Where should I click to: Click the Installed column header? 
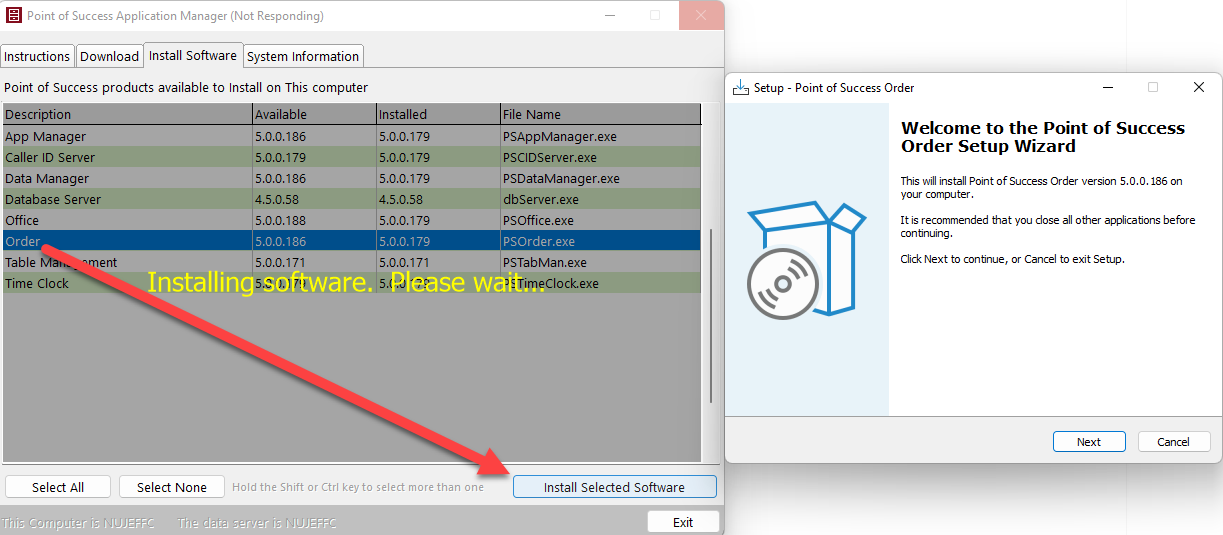pos(438,114)
